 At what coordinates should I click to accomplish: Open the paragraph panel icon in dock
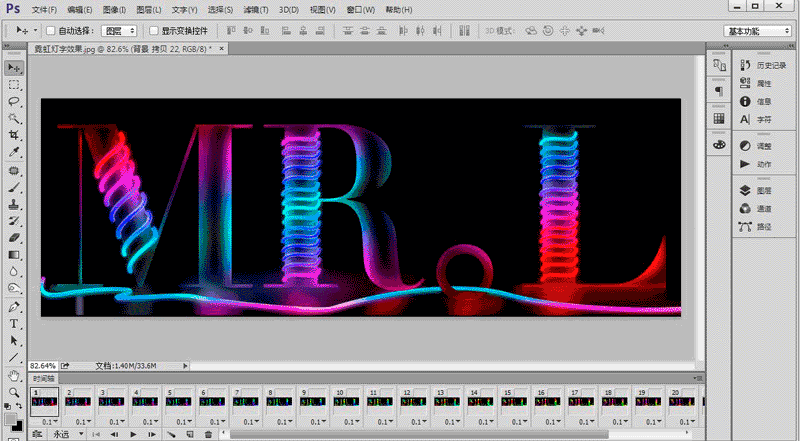pyautogui.click(x=719, y=91)
